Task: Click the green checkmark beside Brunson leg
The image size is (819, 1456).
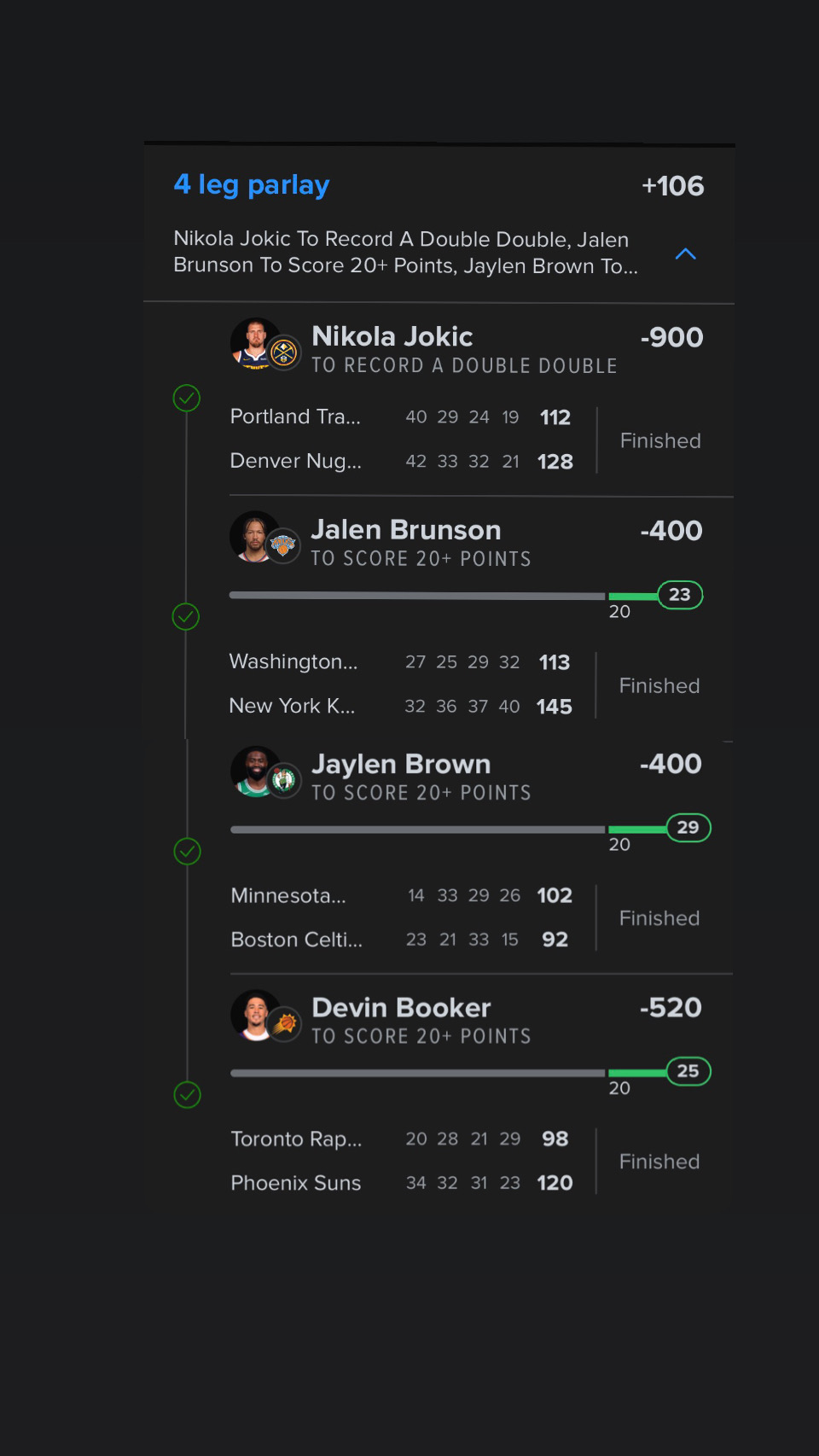Action: [186, 616]
